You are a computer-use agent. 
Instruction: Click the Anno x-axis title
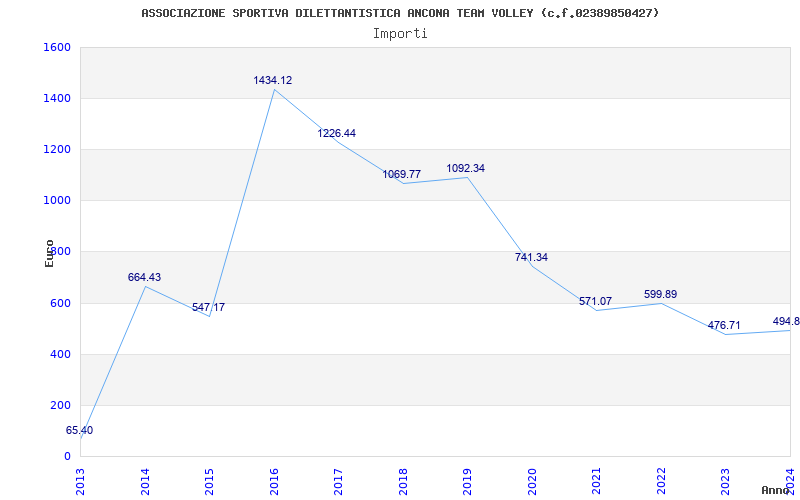(776, 490)
